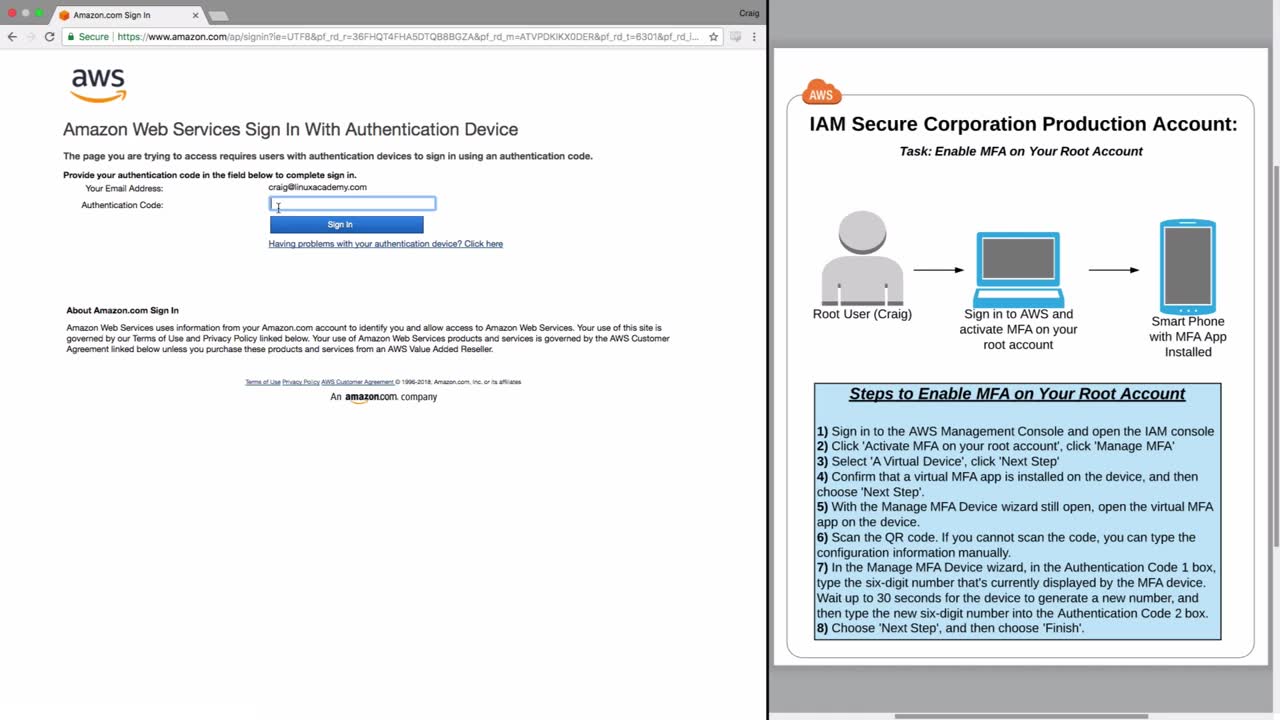
Task: Open a new browser tab
Action: pos(218,16)
